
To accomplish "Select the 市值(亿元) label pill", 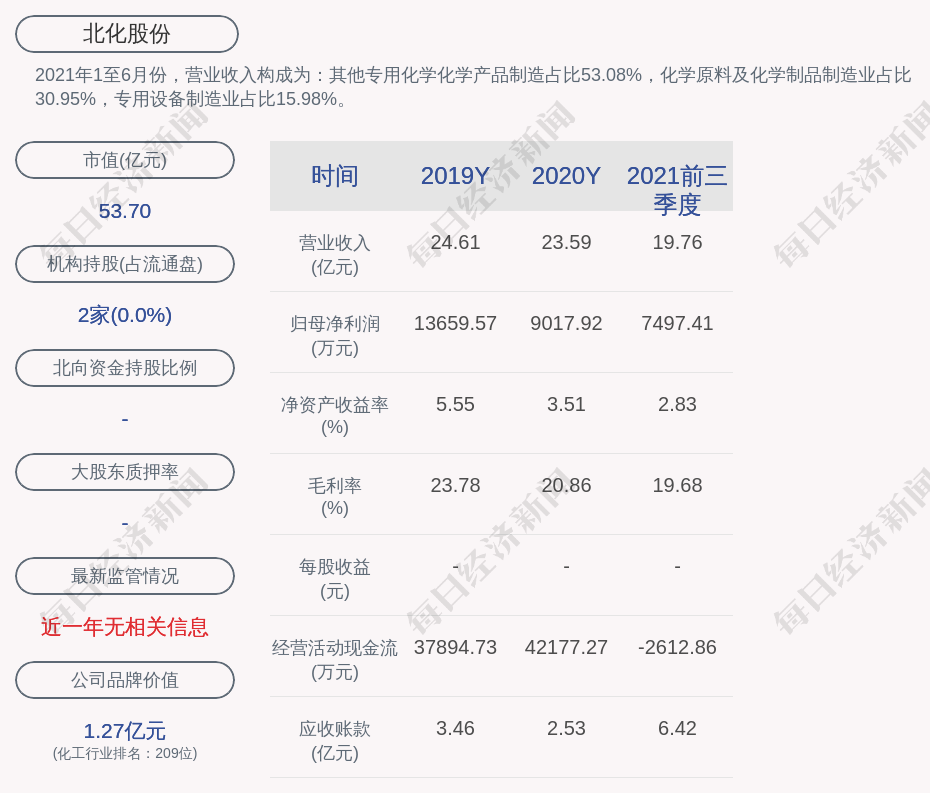I will pos(125,160).
